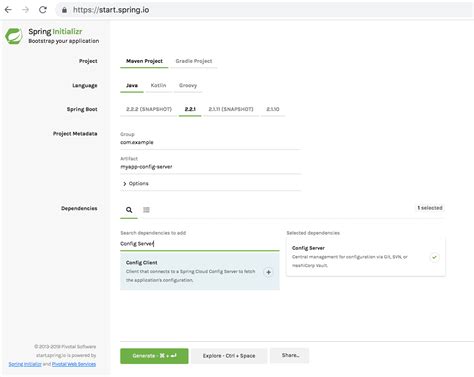Choose Java language
Image resolution: width=474 pixels, height=377 pixels.
(x=132, y=85)
